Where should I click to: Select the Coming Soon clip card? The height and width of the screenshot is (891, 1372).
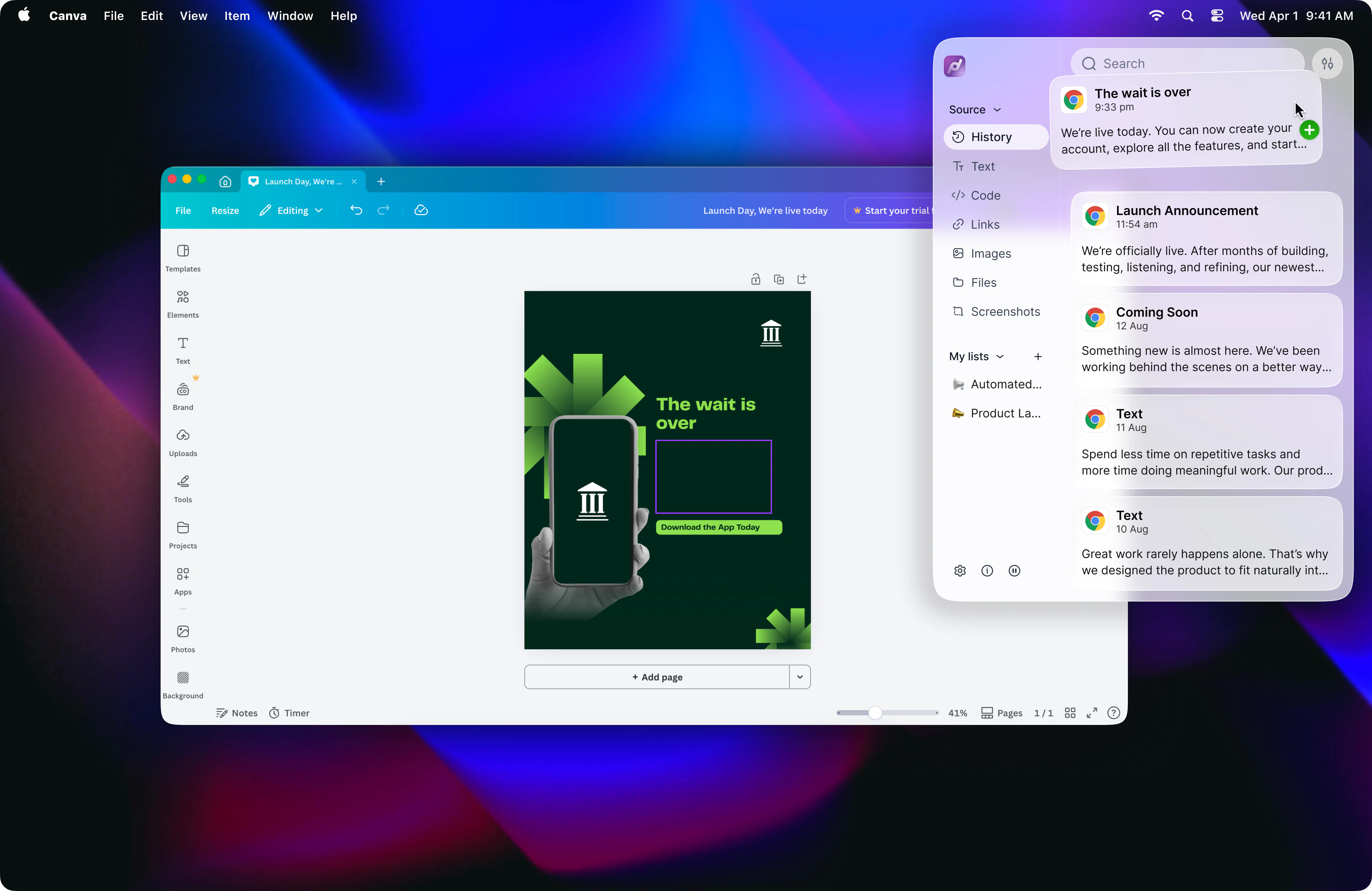[x=1207, y=340]
